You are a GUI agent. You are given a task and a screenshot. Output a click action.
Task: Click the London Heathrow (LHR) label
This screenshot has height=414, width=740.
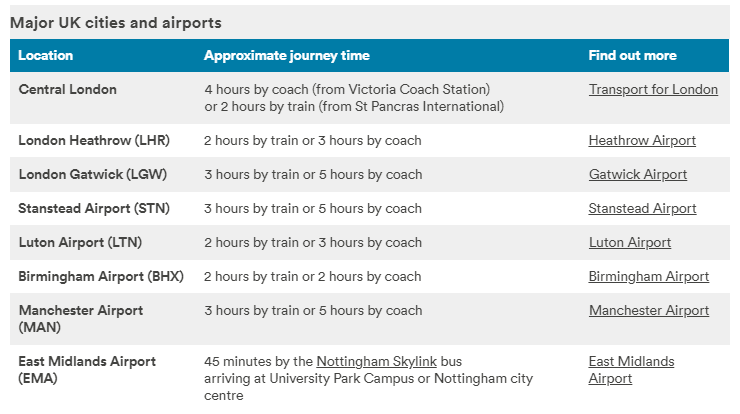(x=94, y=140)
